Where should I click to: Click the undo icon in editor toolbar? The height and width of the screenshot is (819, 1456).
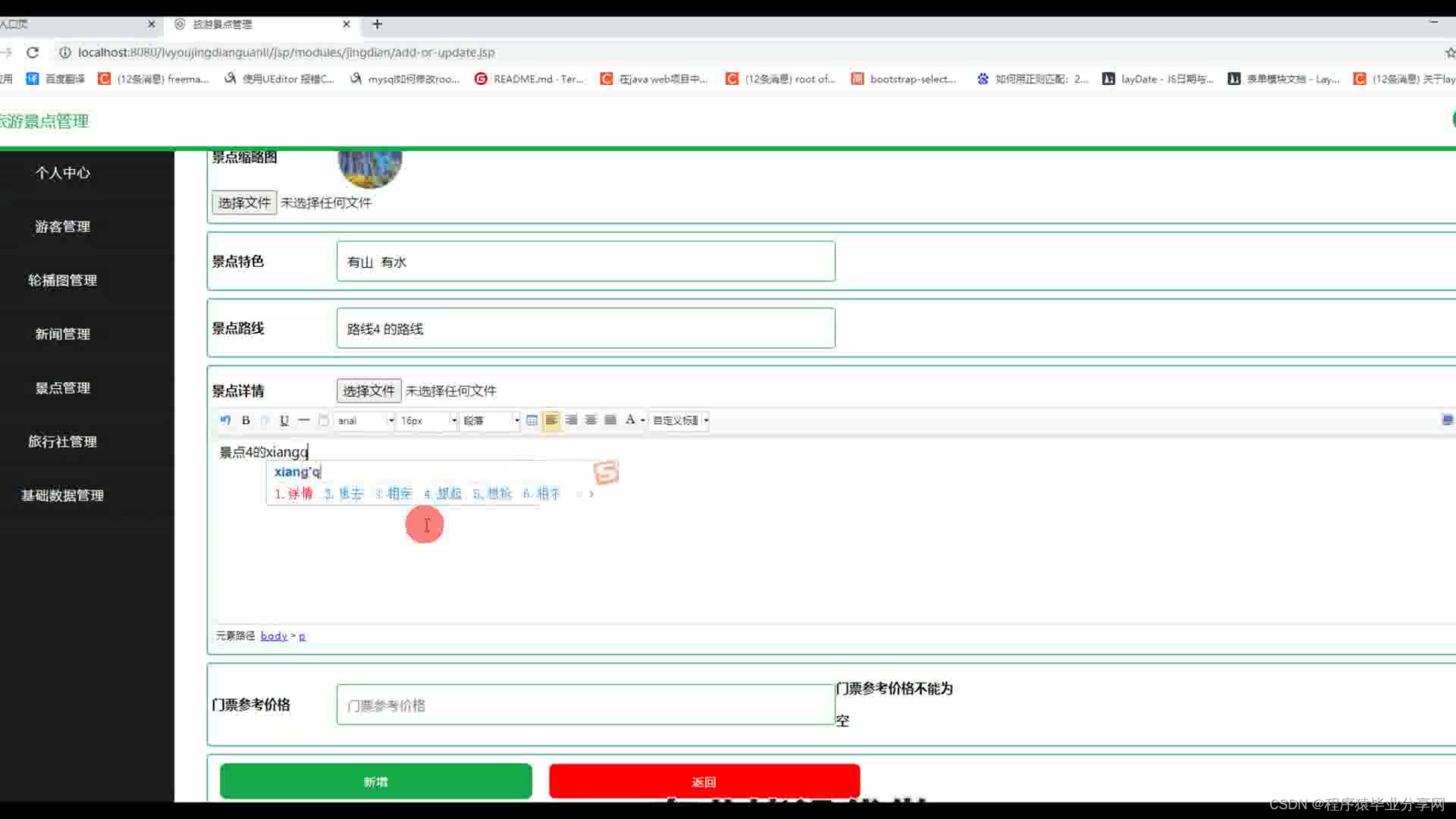tap(225, 420)
